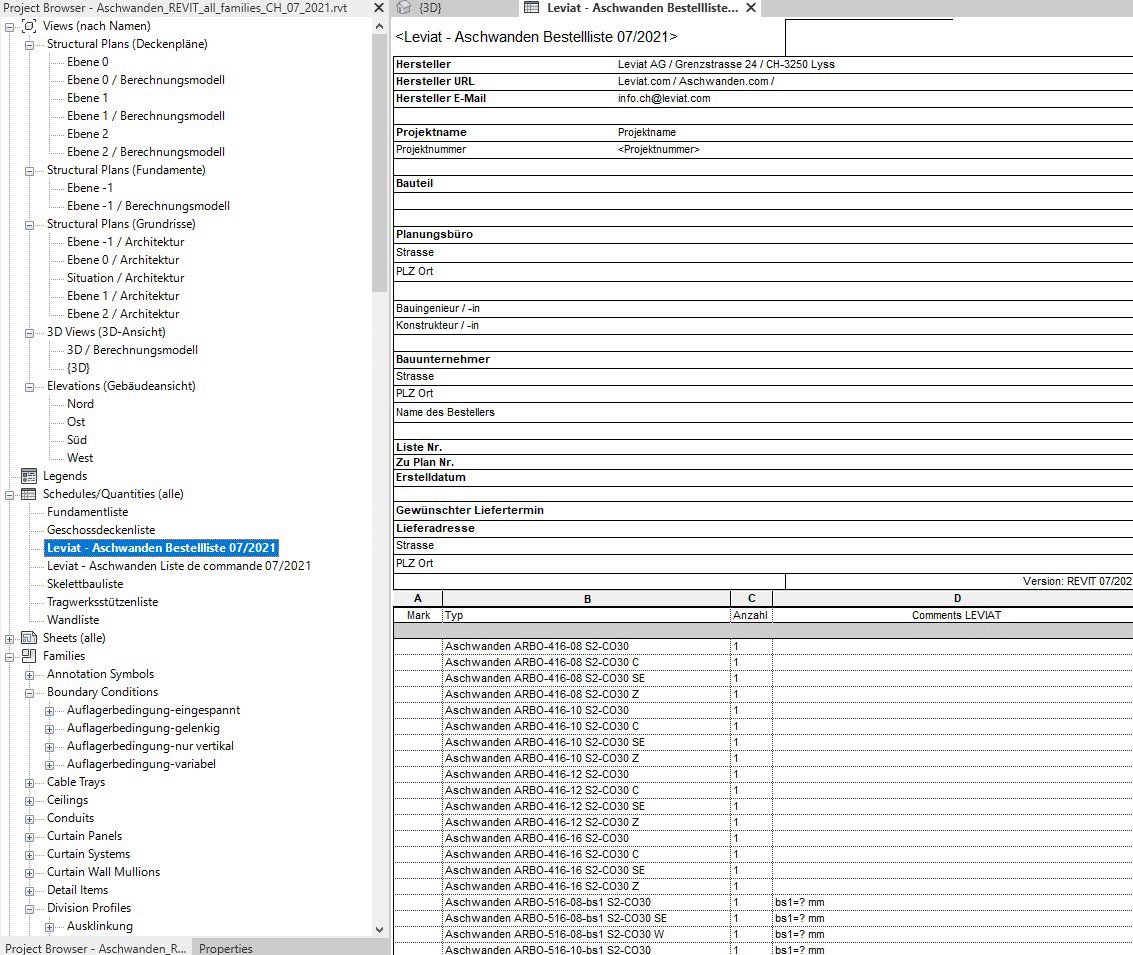Open the Geschossdeckenliste schedule

point(101,530)
